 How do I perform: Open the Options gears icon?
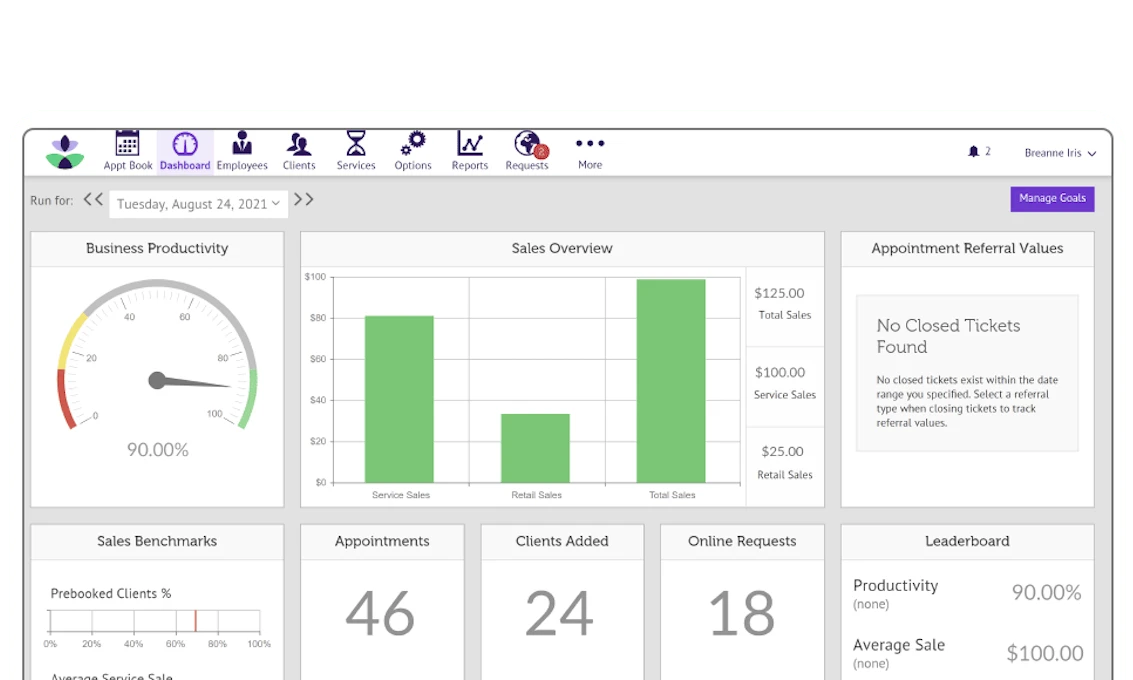[x=412, y=145]
